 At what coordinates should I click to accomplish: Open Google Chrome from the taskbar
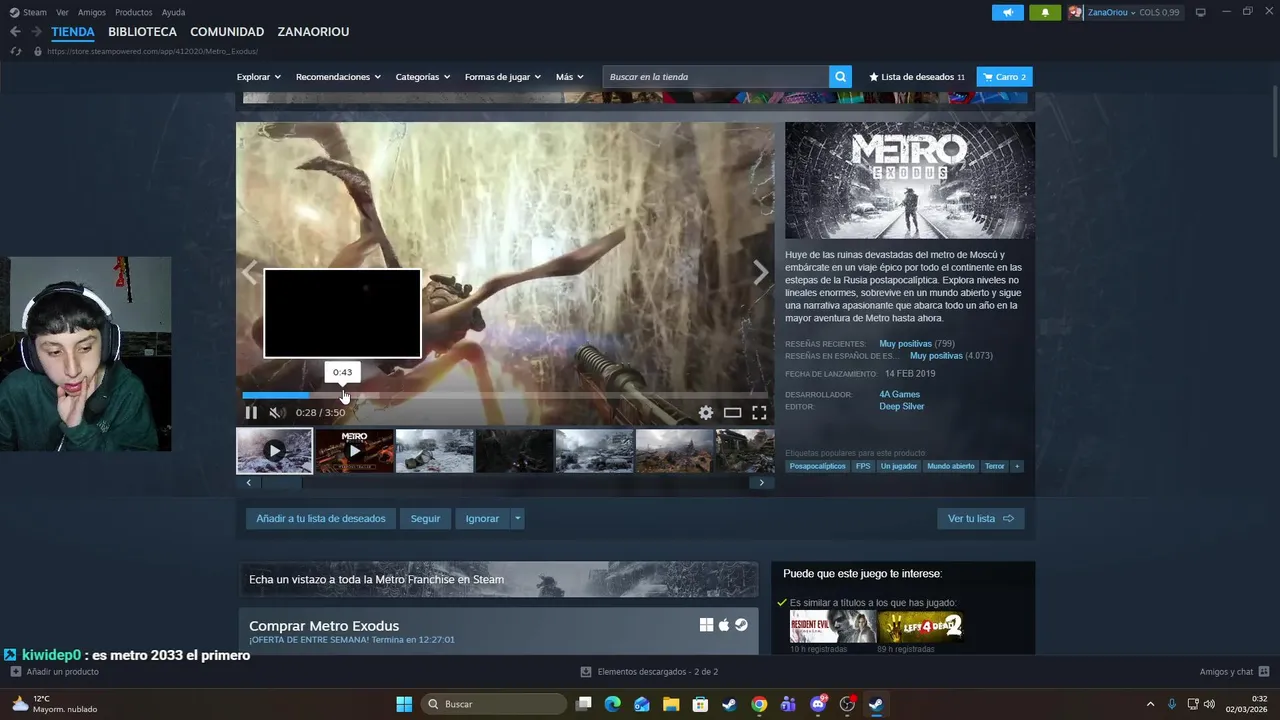(759, 704)
